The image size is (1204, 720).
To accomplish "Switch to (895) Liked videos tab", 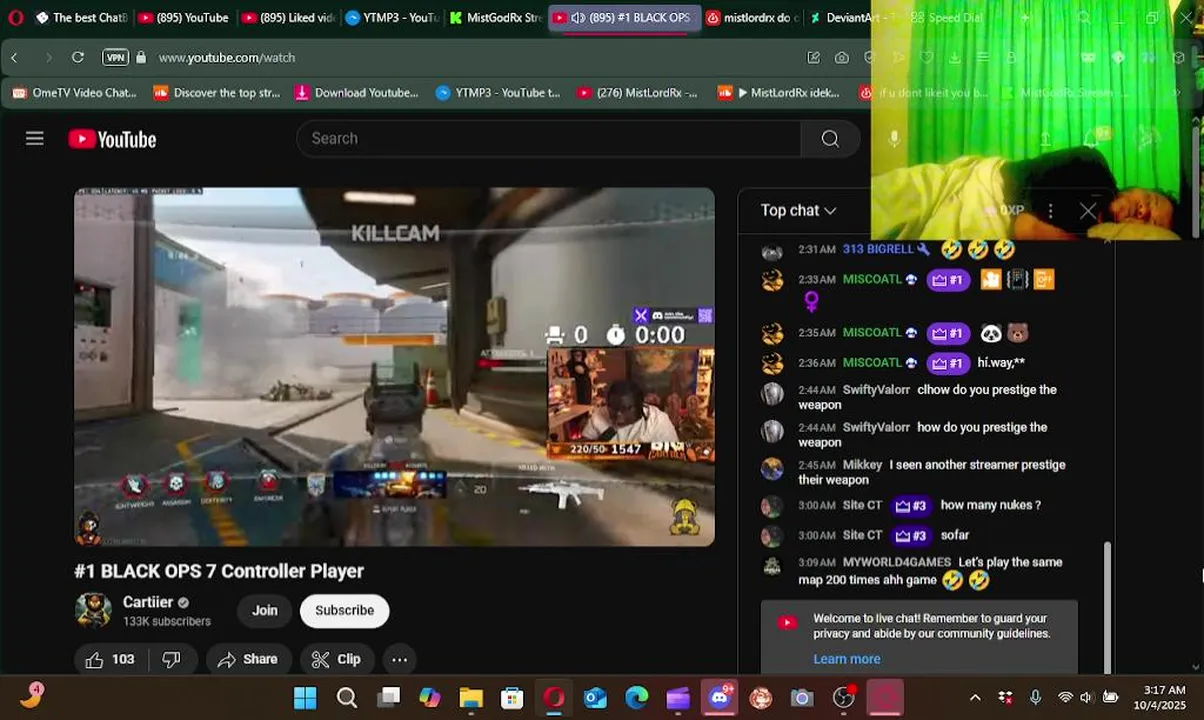I will pos(287,17).
